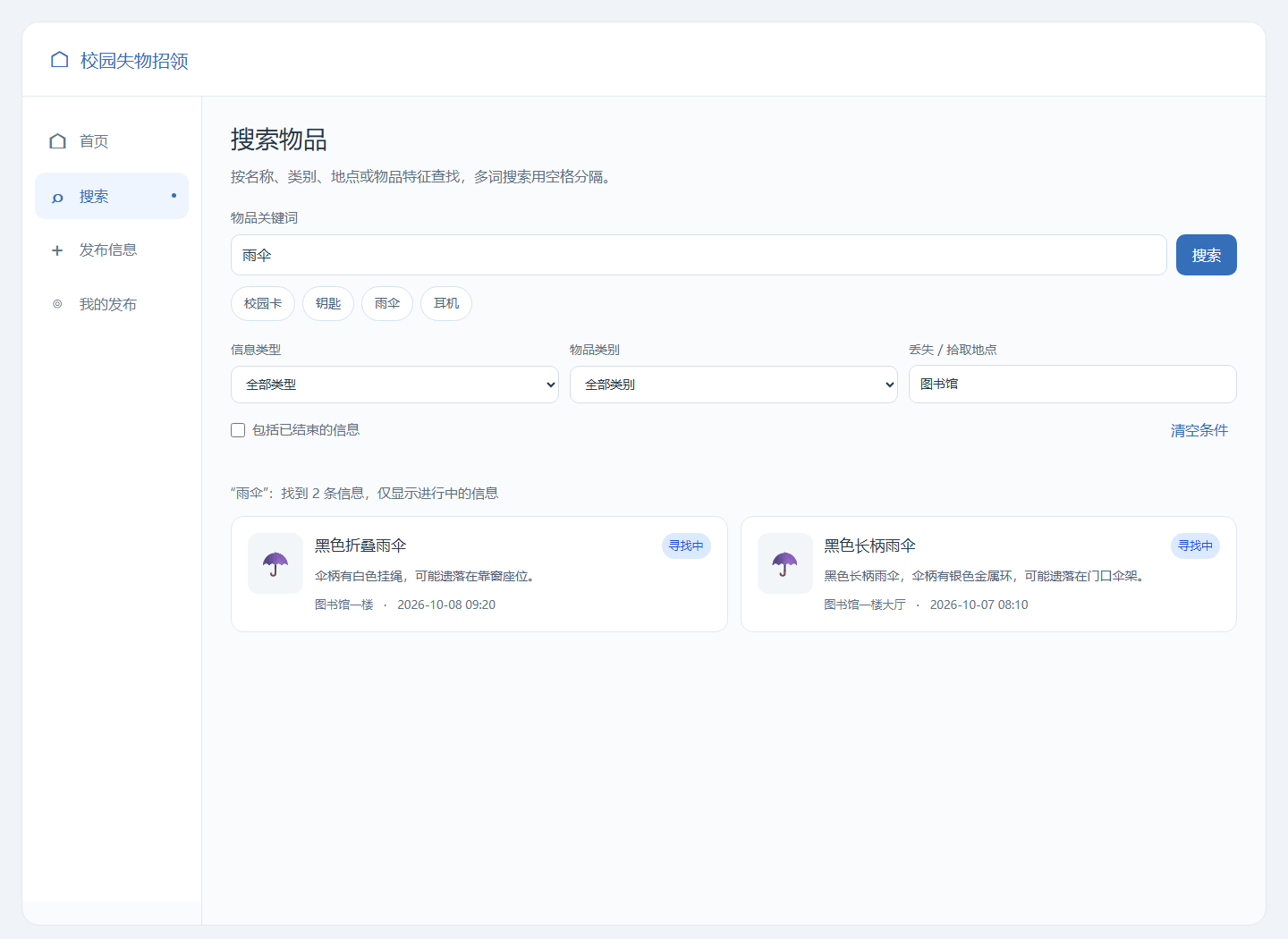Open the 发布信息 sidebar menu item
Image resolution: width=1288 pixels, height=939 pixels.
[112, 250]
